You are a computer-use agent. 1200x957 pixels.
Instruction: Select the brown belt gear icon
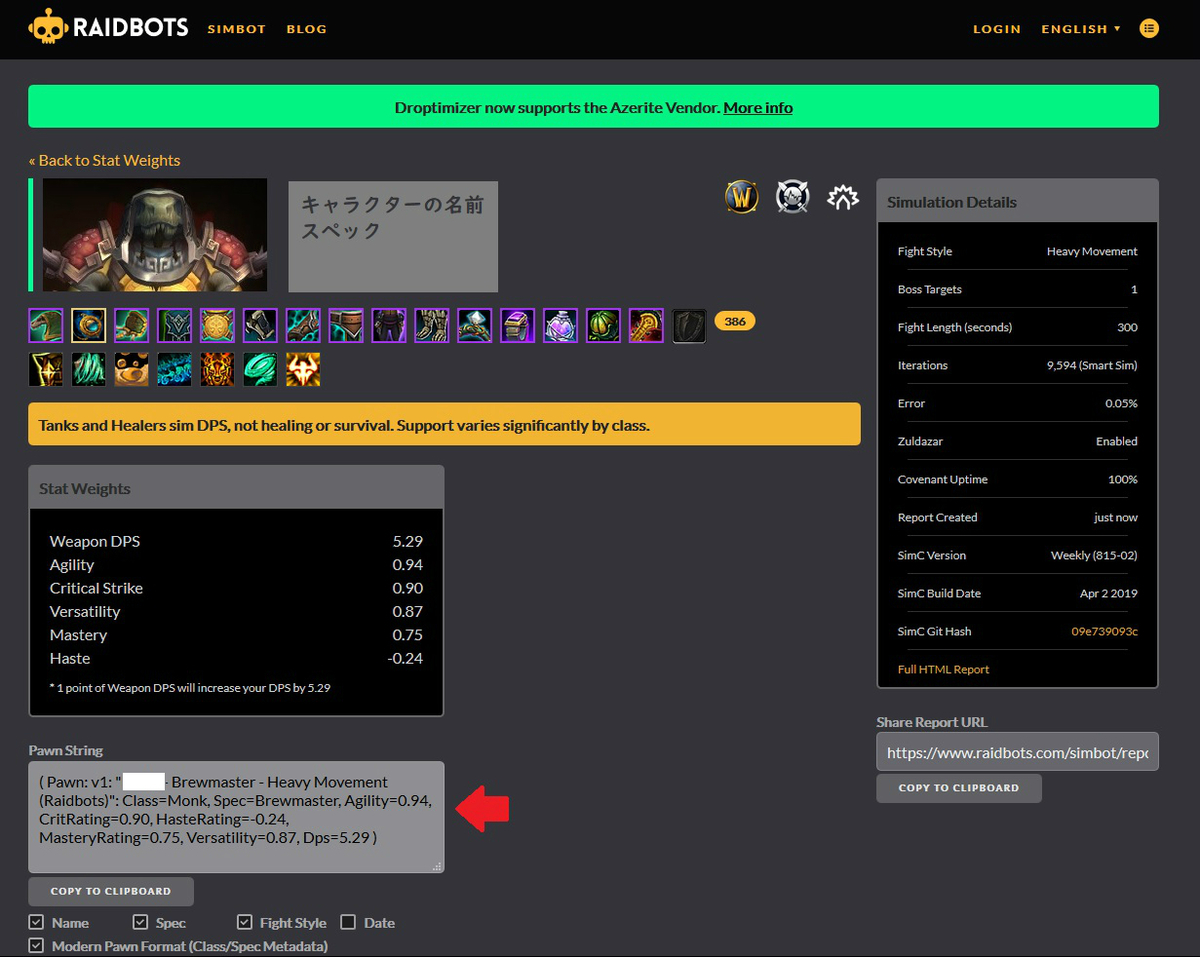click(x=346, y=325)
